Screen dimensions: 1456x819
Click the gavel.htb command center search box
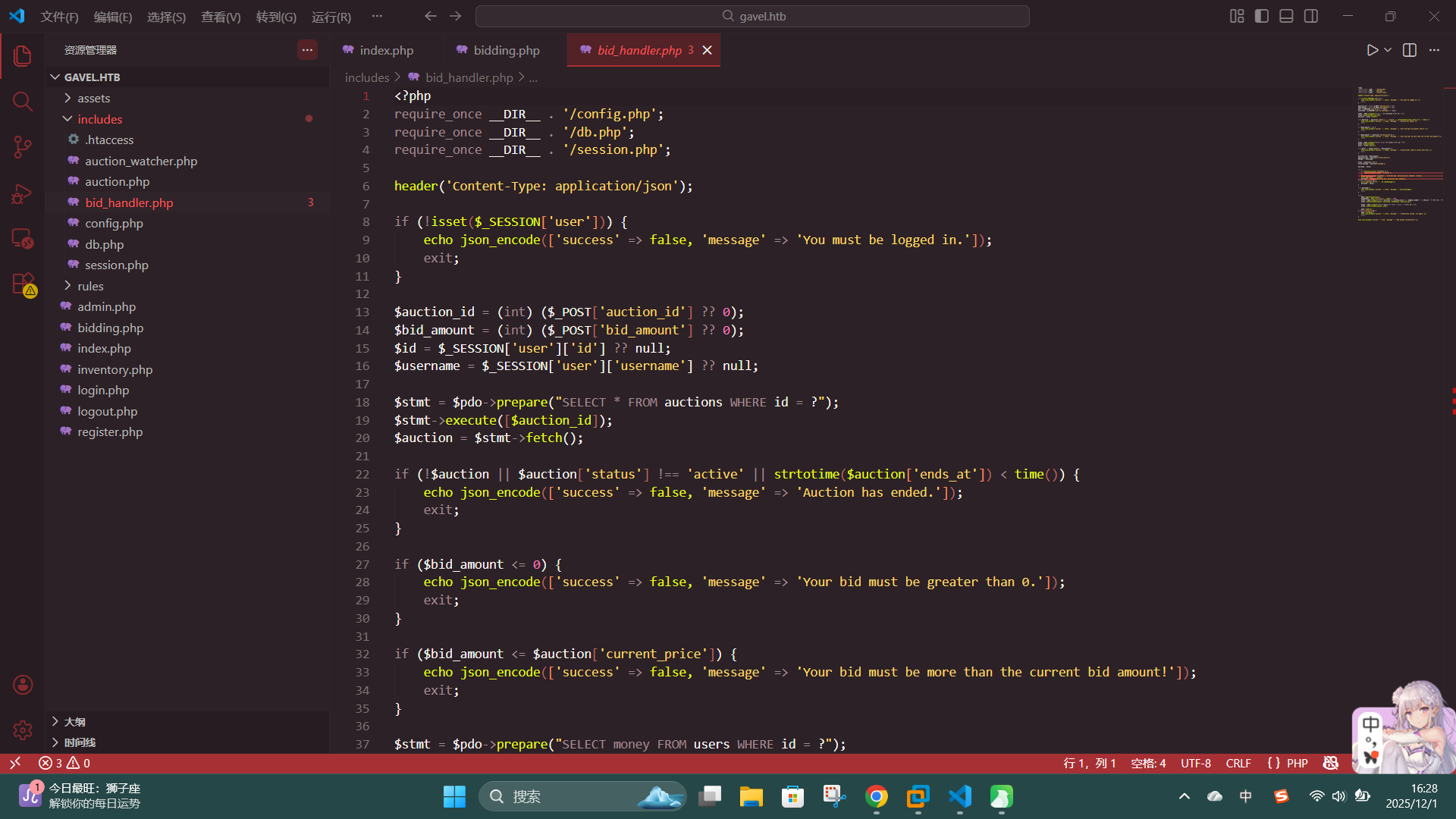(x=752, y=16)
